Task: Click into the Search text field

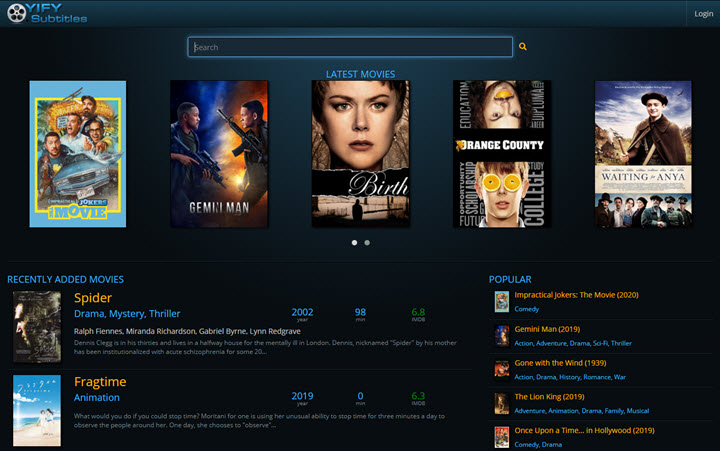Action: tap(350, 47)
